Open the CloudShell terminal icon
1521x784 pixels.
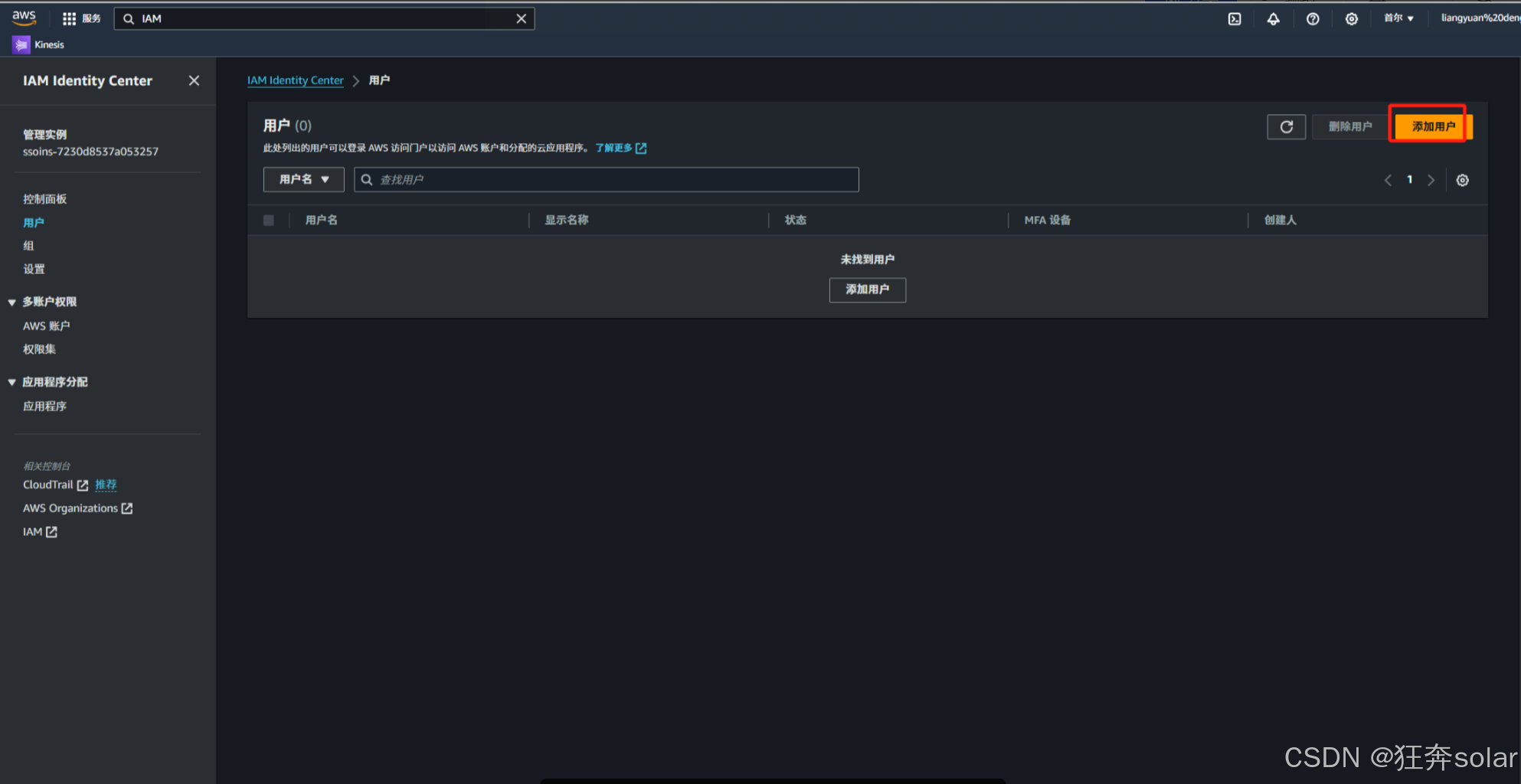click(1235, 18)
